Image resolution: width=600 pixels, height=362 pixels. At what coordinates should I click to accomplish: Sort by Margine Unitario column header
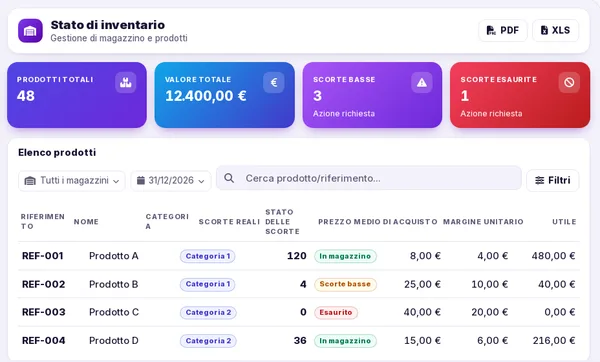[x=483, y=222]
